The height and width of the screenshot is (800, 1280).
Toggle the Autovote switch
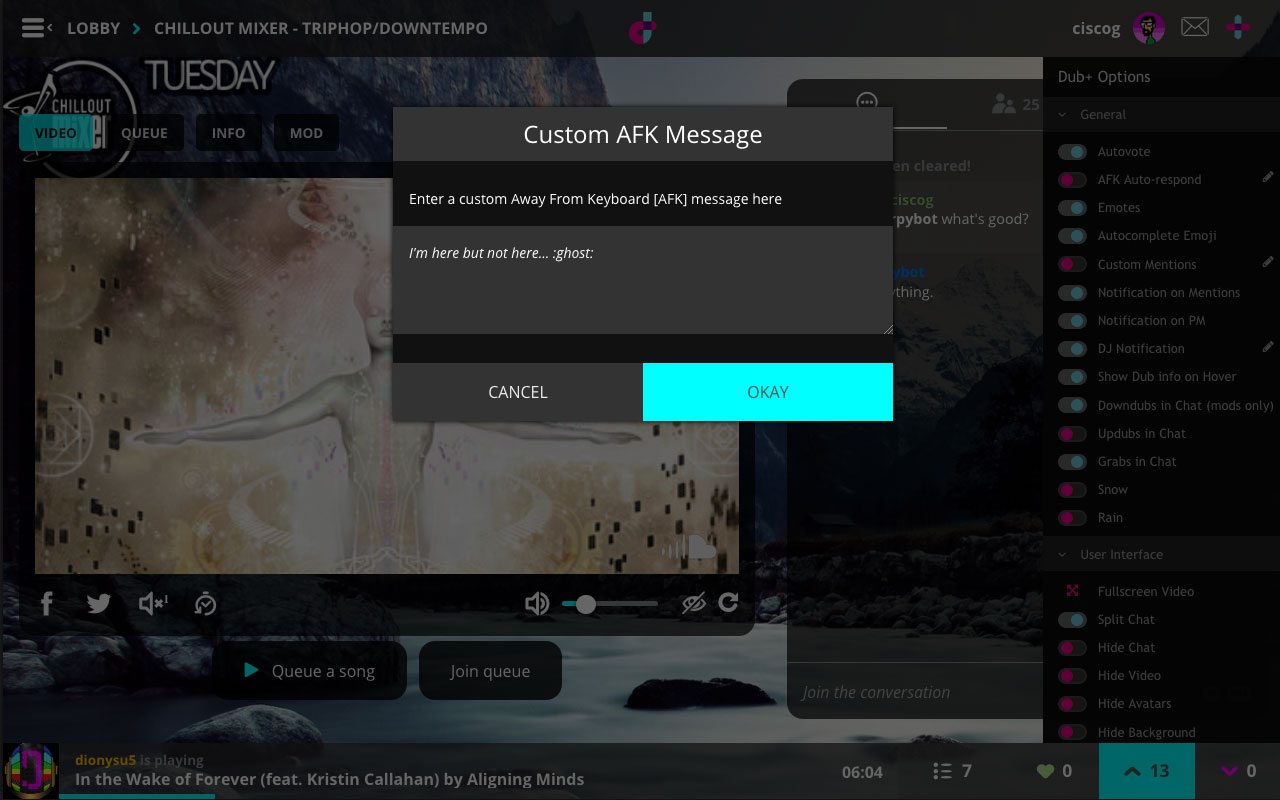coord(1073,152)
